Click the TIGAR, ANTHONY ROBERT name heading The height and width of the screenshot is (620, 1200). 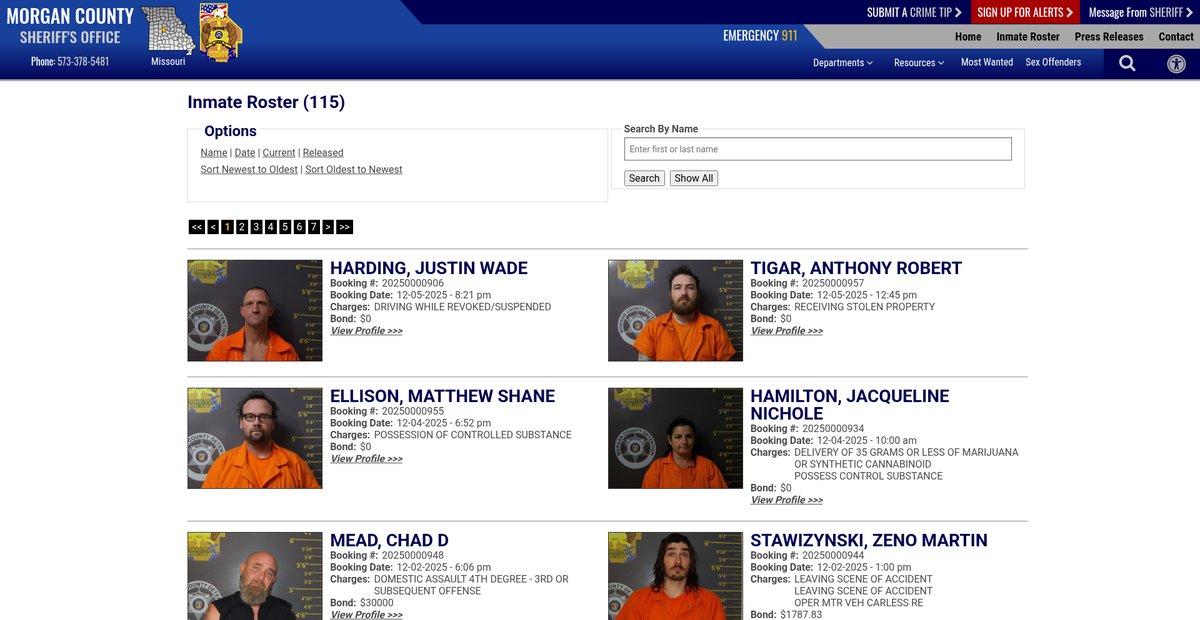(x=856, y=268)
